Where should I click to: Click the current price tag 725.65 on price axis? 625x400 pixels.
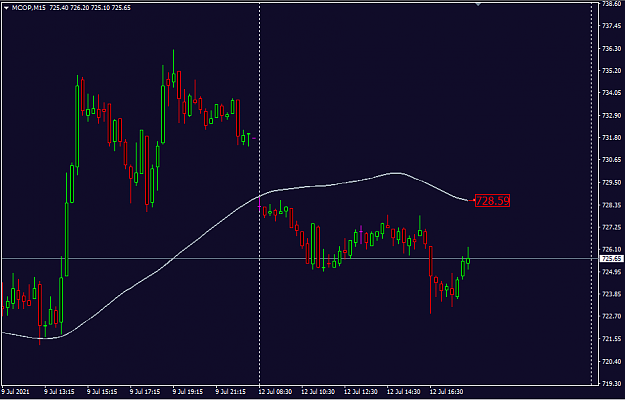[x=612, y=259]
